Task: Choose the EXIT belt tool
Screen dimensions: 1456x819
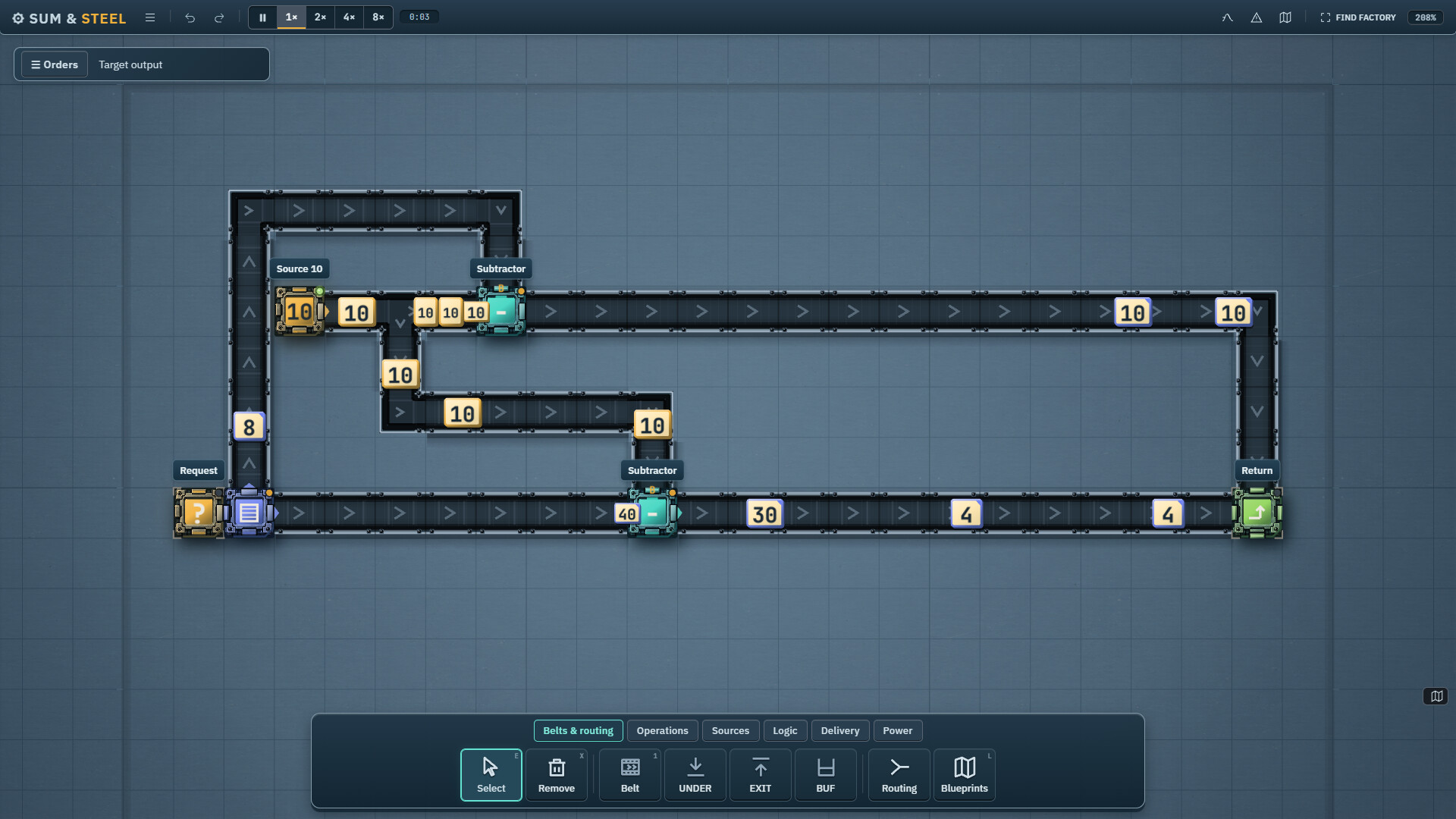Action: click(761, 775)
